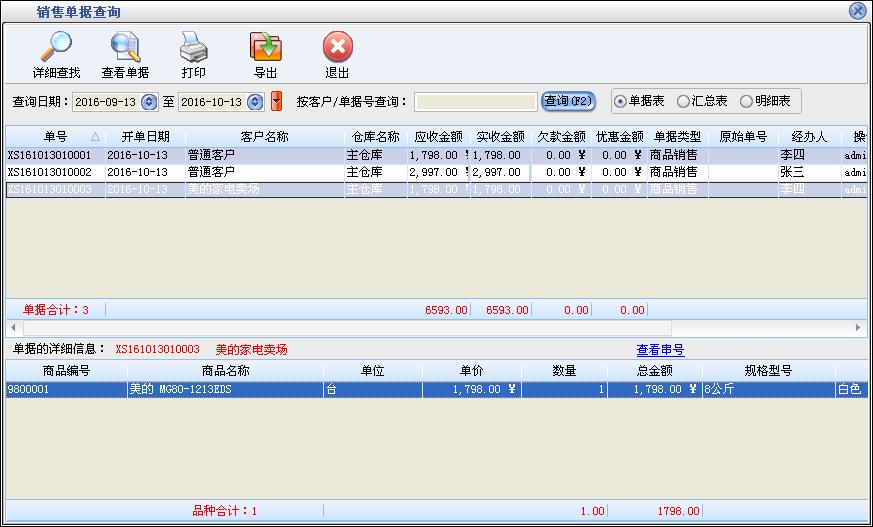Screen dimensions: 873x527
Task: Click the orange date range quick-select button
Action: (x=277, y=101)
